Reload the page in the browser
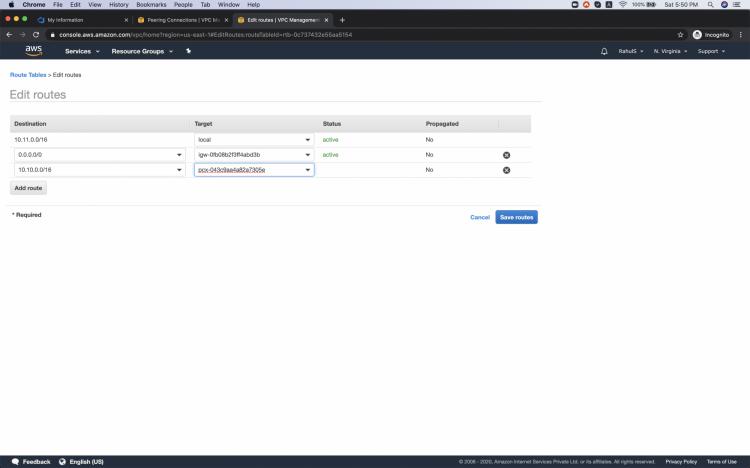The image size is (750, 468). (x=36, y=34)
